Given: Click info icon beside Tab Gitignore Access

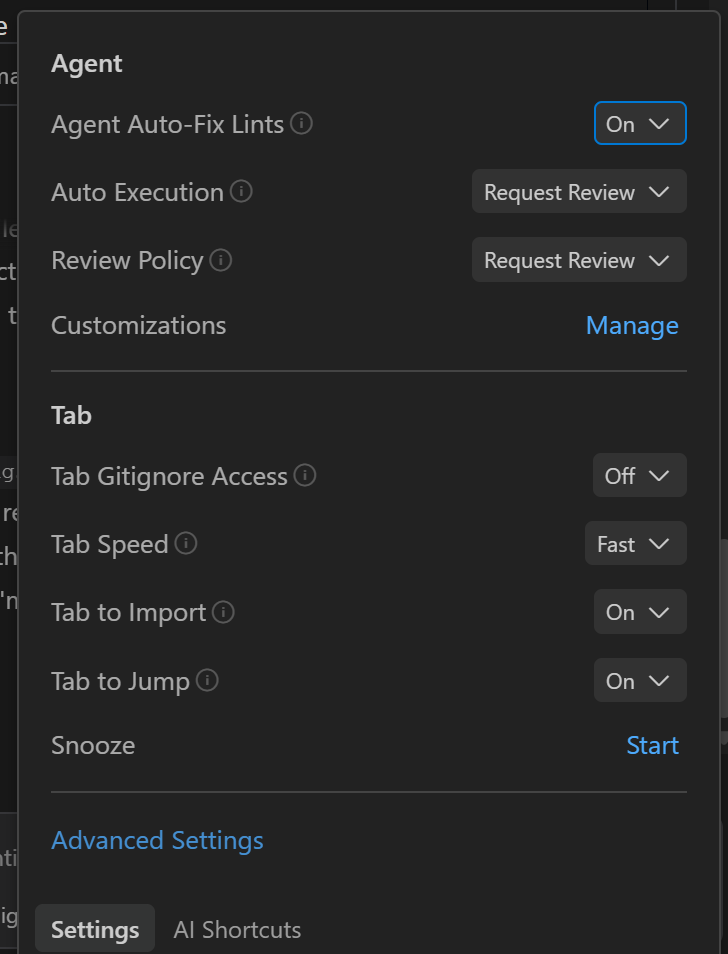Looking at the screenshot, I should pyautogui.click(x=305, y=476).
